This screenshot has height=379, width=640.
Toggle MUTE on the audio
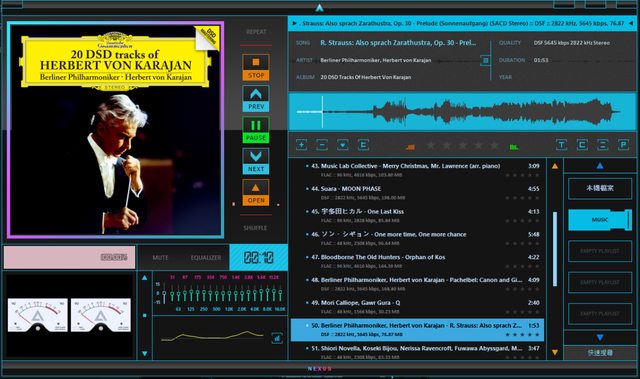(x=160, y=258)
